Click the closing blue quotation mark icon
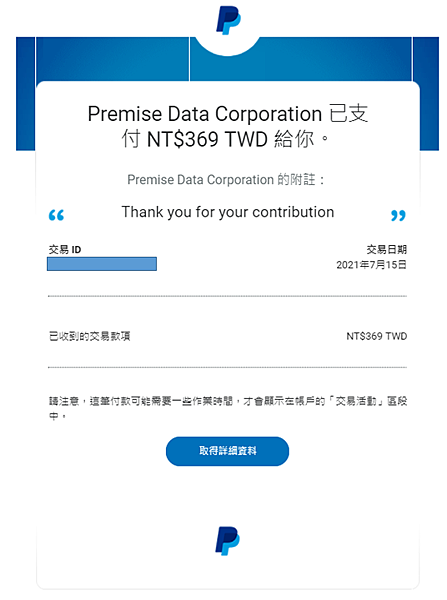The width and height of the screenshot is (447, 600). point(398,215)
